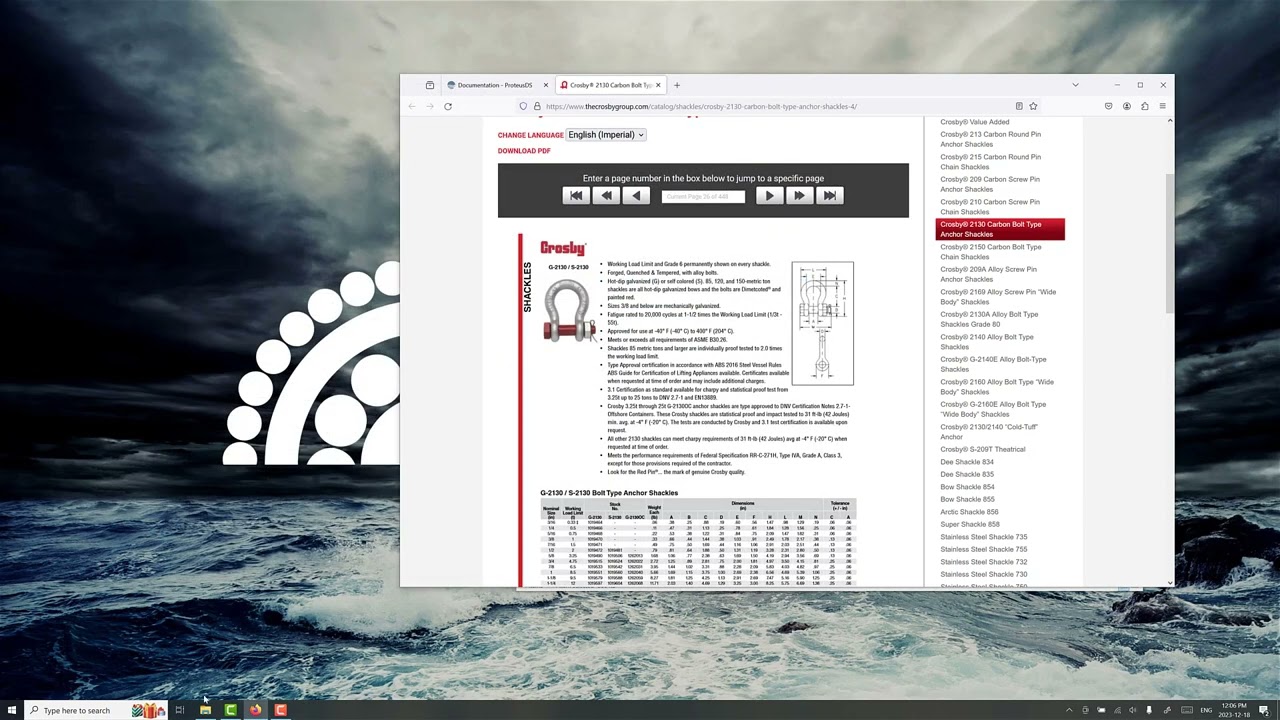Open a new browser tab
The height and width of the screenshot is (720, 1280).
click(x=677, y=85)
